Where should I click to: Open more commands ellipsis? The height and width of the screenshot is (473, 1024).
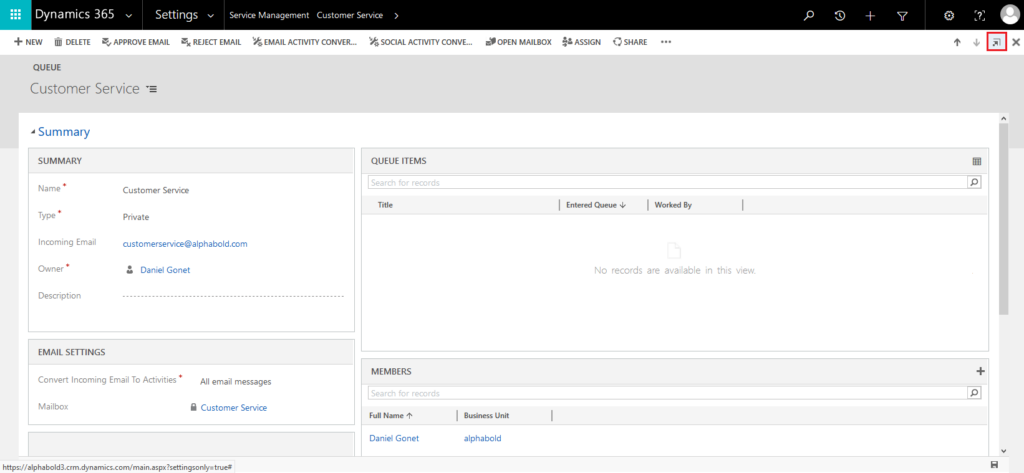[665, 42]
